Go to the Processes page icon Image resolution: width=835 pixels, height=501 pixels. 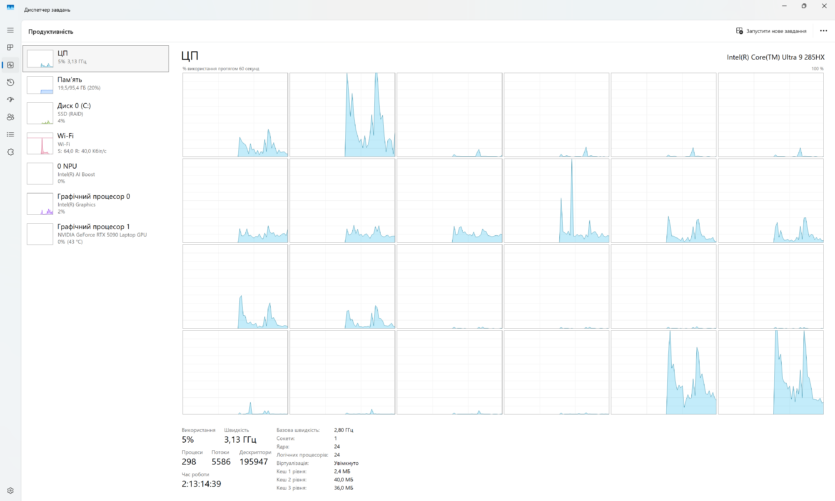[x=10, y=47]
